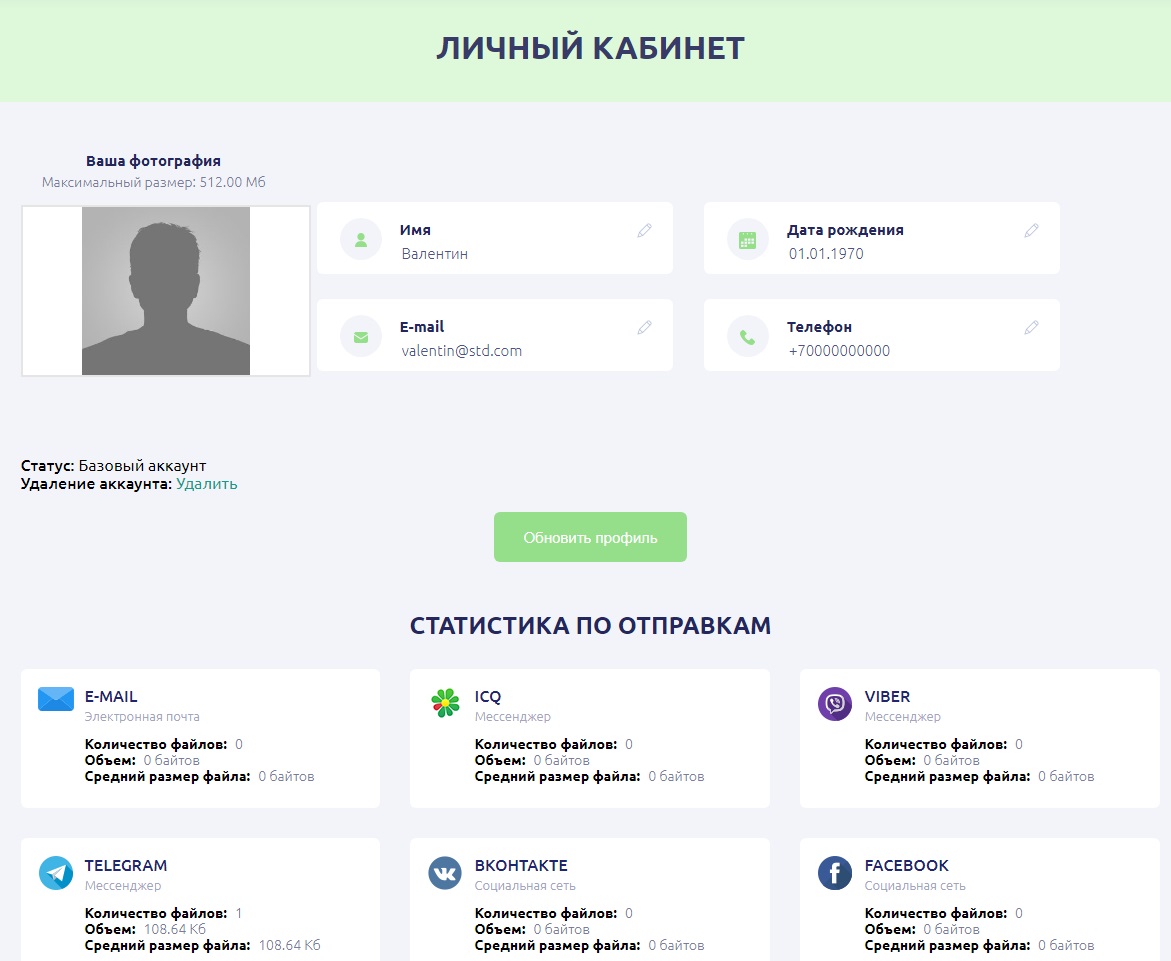Image resolution: width=1171 pixels, height=961 pixels.
Task: Click the ICQ statistics card title
Action: (488, 697)
